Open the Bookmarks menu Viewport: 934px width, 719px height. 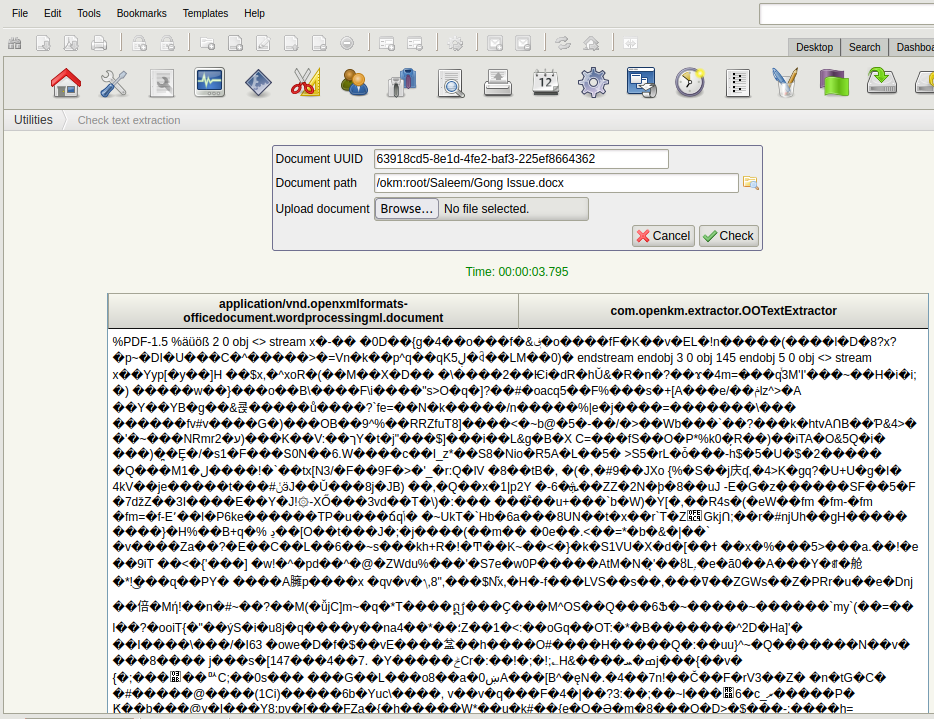(141, 13)
